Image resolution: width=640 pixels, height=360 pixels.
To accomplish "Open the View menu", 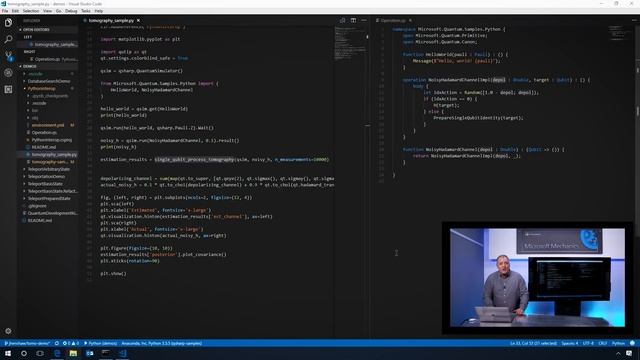I will (47, 11).
